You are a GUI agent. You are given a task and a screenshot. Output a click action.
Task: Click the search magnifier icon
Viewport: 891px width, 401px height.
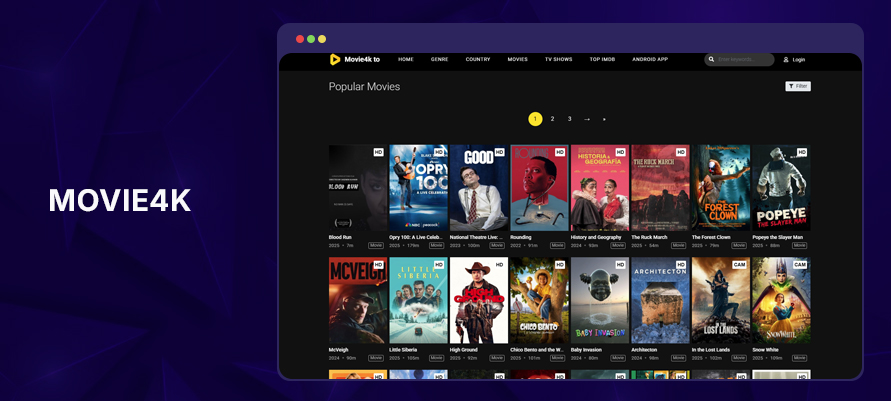(x=711, y=60)
